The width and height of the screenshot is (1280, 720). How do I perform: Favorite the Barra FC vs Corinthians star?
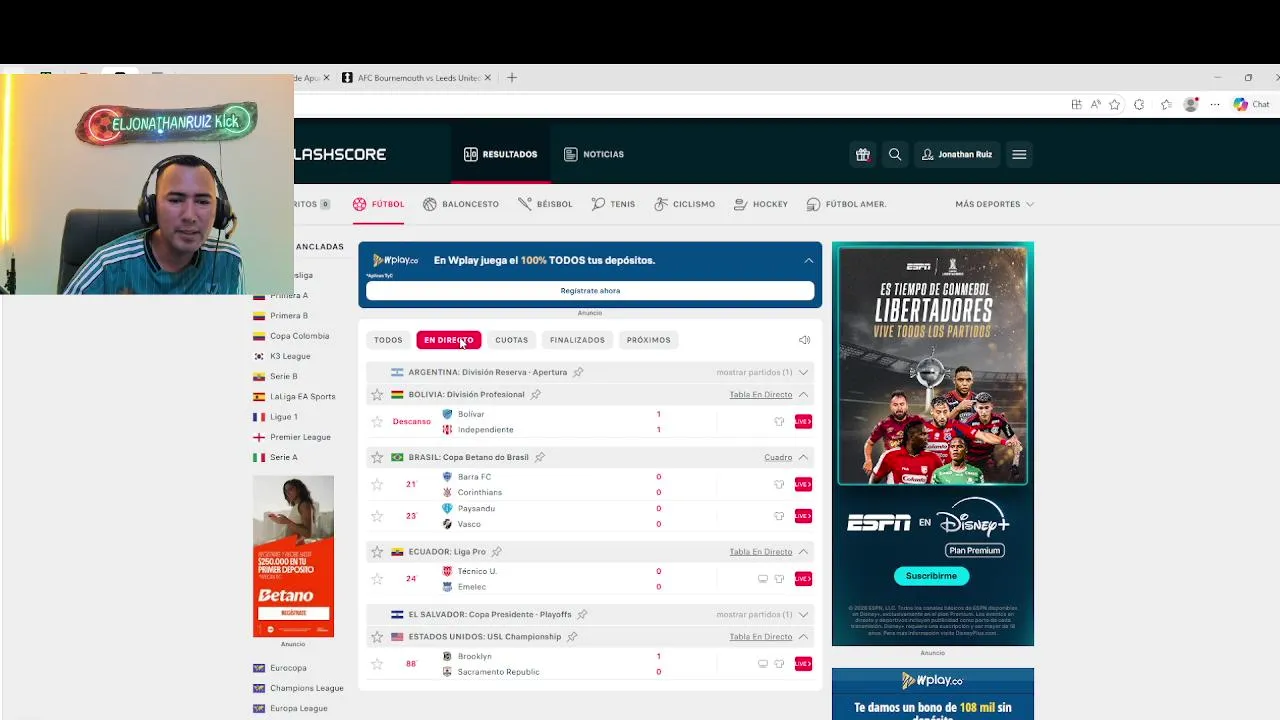(377, 484)
